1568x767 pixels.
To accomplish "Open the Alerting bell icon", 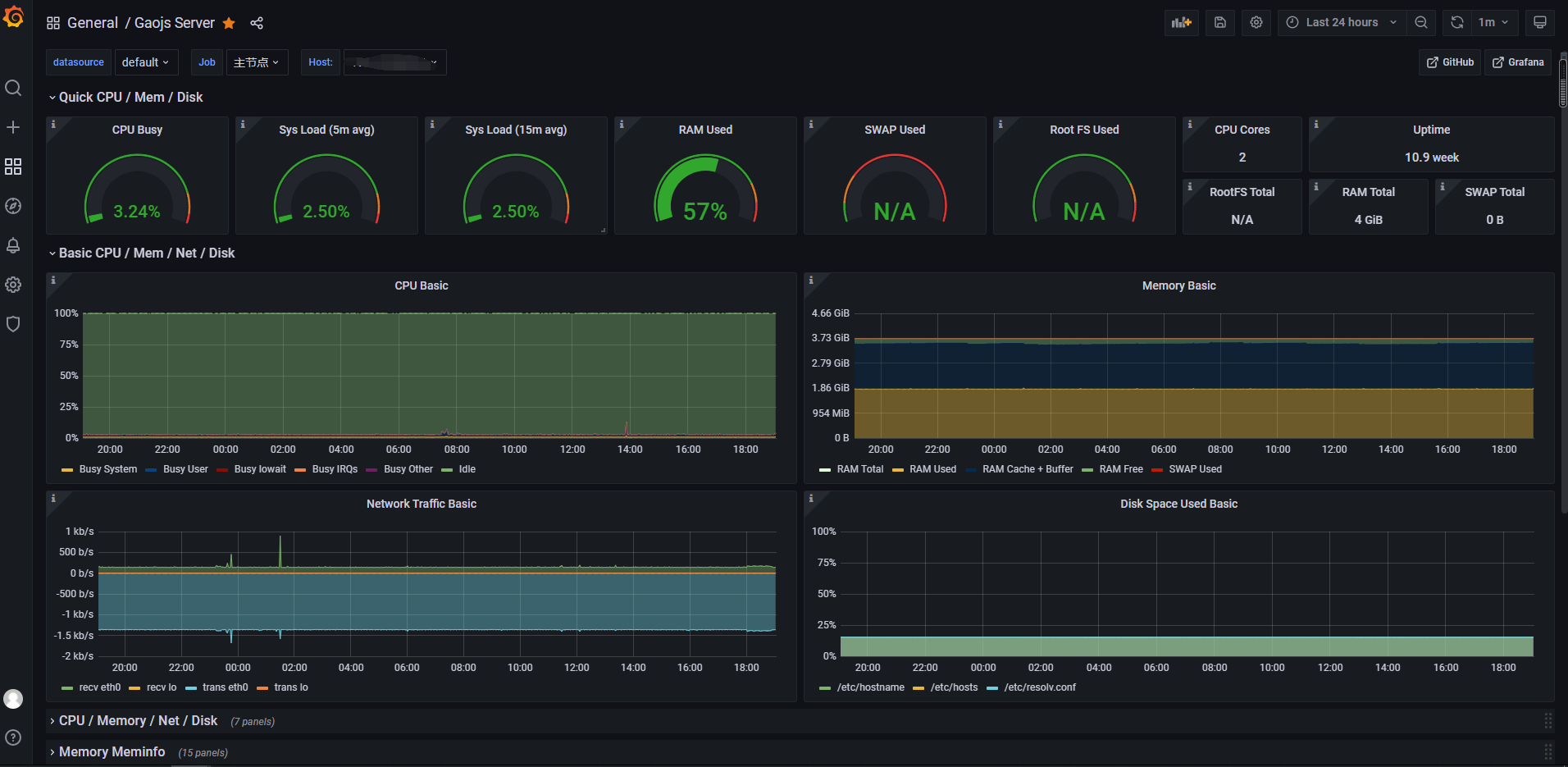I will click(x=13, y=245).
